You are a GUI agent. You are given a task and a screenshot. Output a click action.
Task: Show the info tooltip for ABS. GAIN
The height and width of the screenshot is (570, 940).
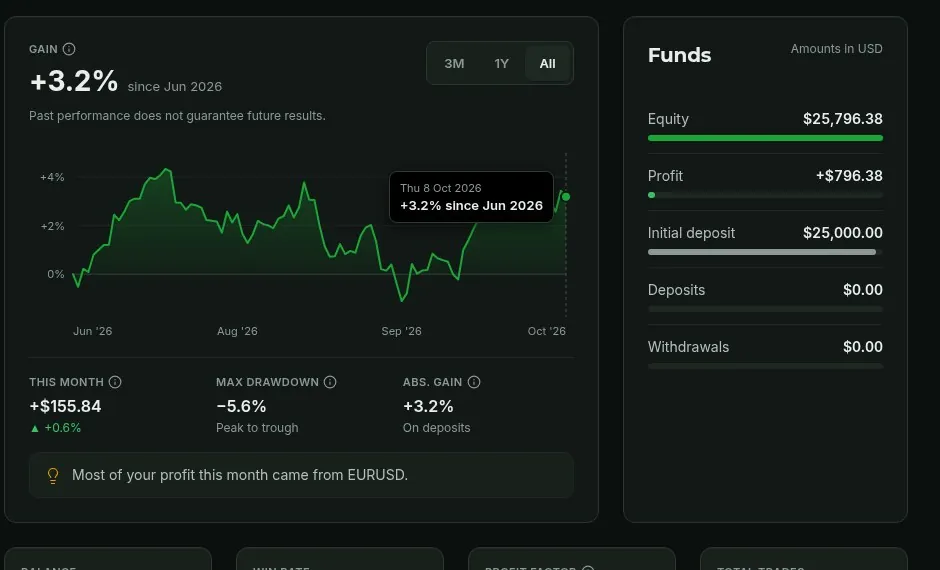tap(474, 382)
